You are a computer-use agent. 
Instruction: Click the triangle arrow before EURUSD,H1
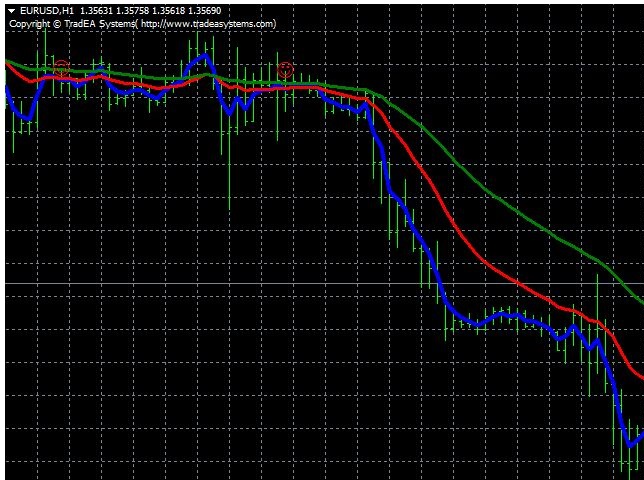click(12, 11)
